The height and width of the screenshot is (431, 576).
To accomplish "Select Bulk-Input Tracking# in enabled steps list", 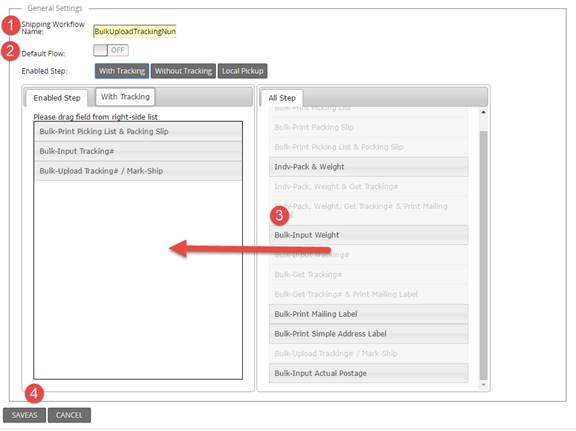I will pyautogui.click(x=138, y=151).
